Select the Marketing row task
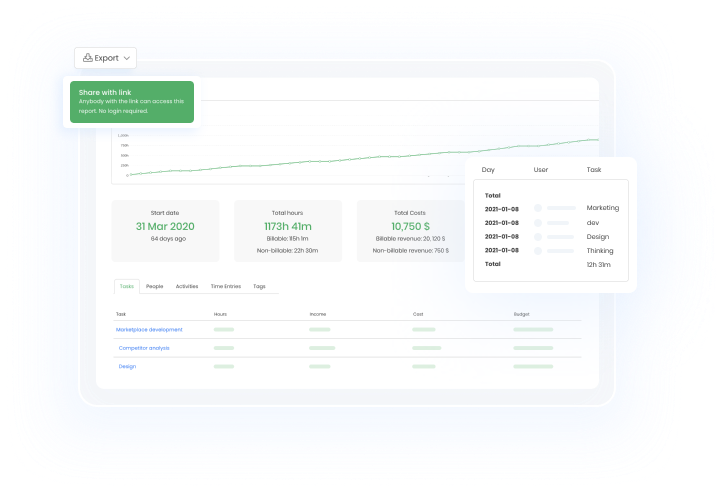 pyautogui.click(x=602, y=208)
